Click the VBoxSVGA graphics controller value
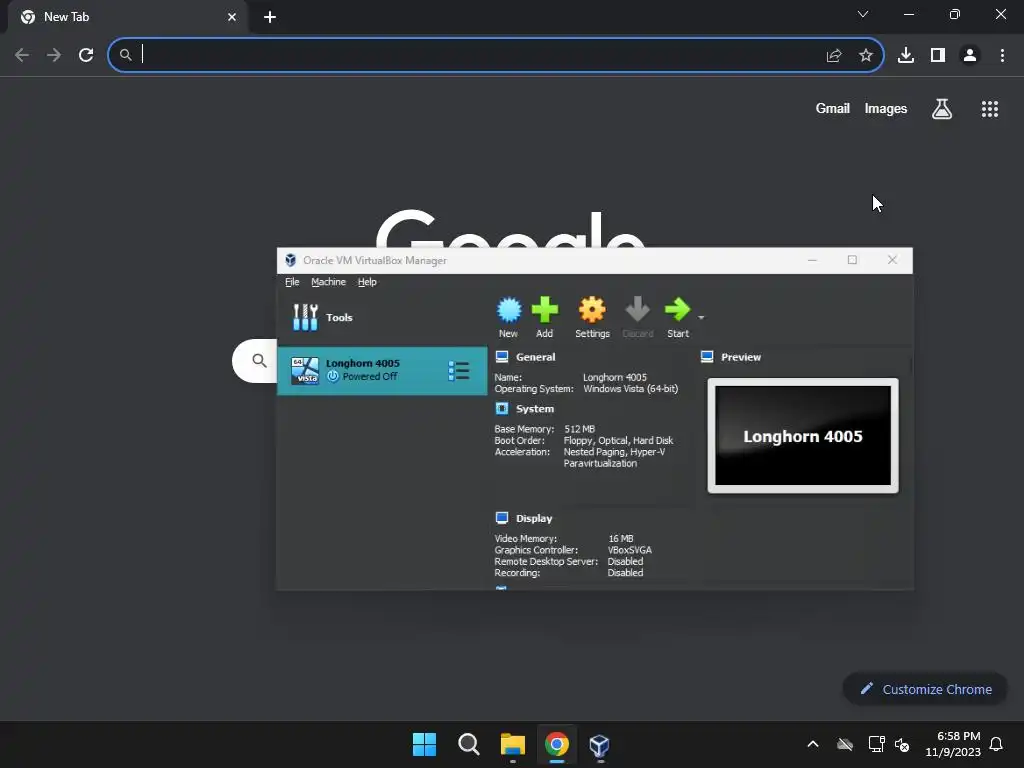The image size is (1024, 768). (630, 550)
